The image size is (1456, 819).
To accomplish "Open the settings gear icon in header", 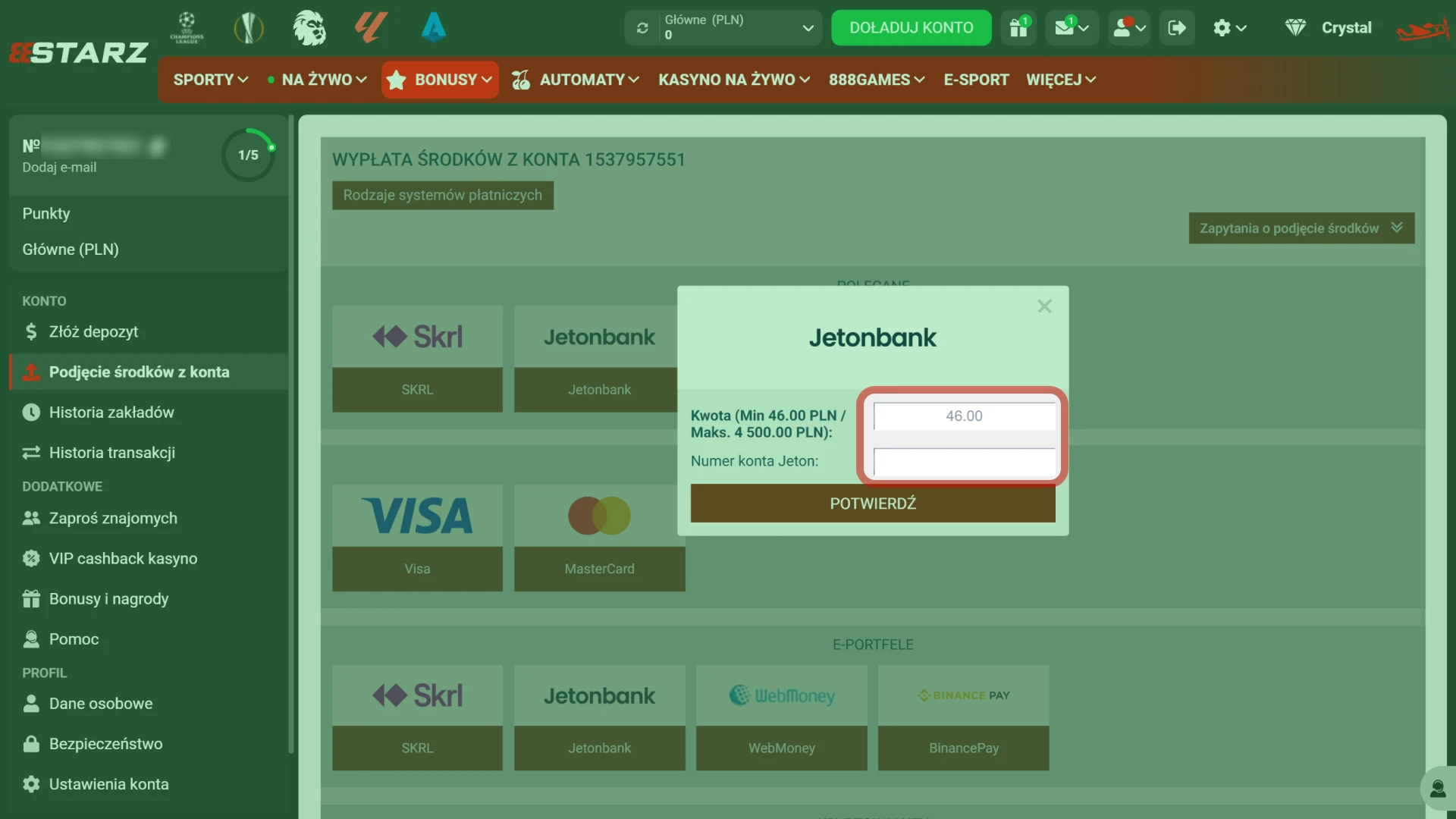I will point(1228,28).
